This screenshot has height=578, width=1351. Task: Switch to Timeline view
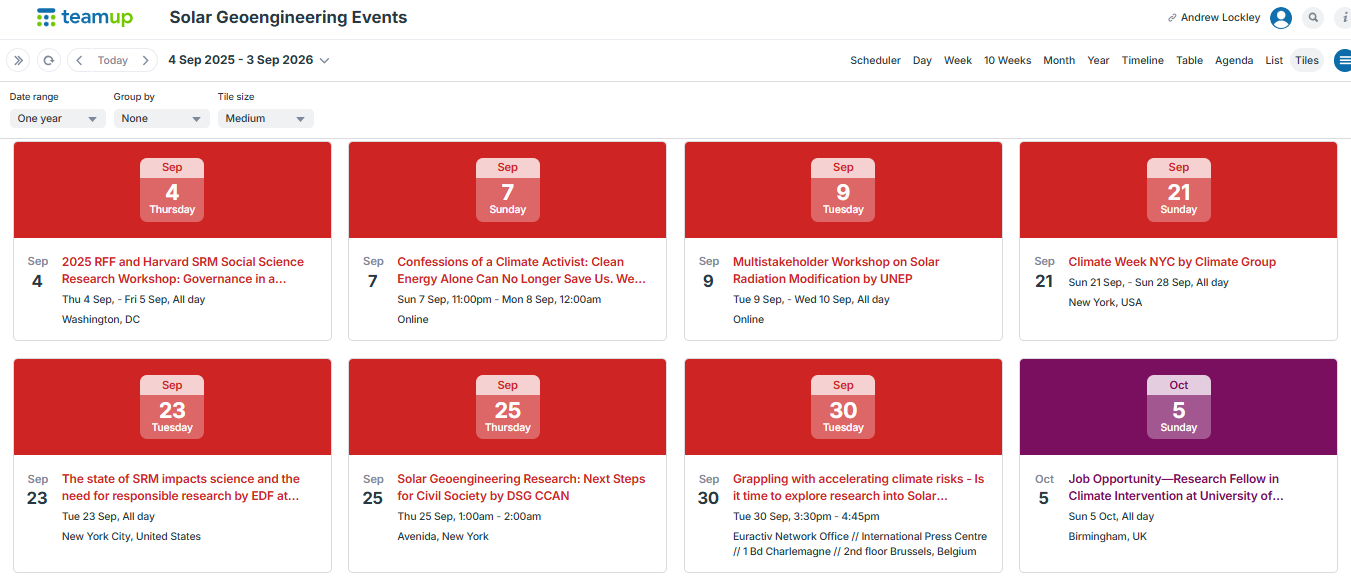point(1142,60)
